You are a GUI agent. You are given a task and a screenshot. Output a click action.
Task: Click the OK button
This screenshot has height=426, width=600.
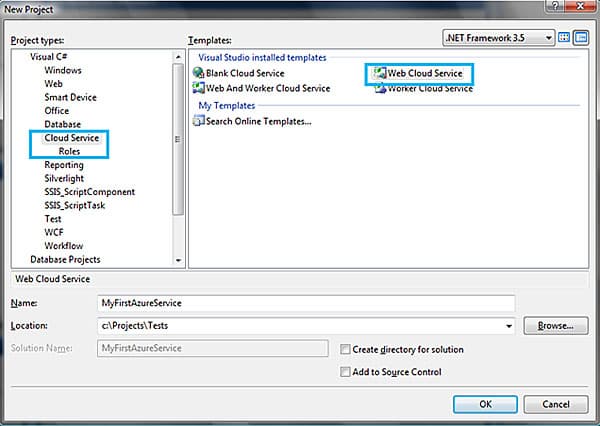tap(485, 404)
